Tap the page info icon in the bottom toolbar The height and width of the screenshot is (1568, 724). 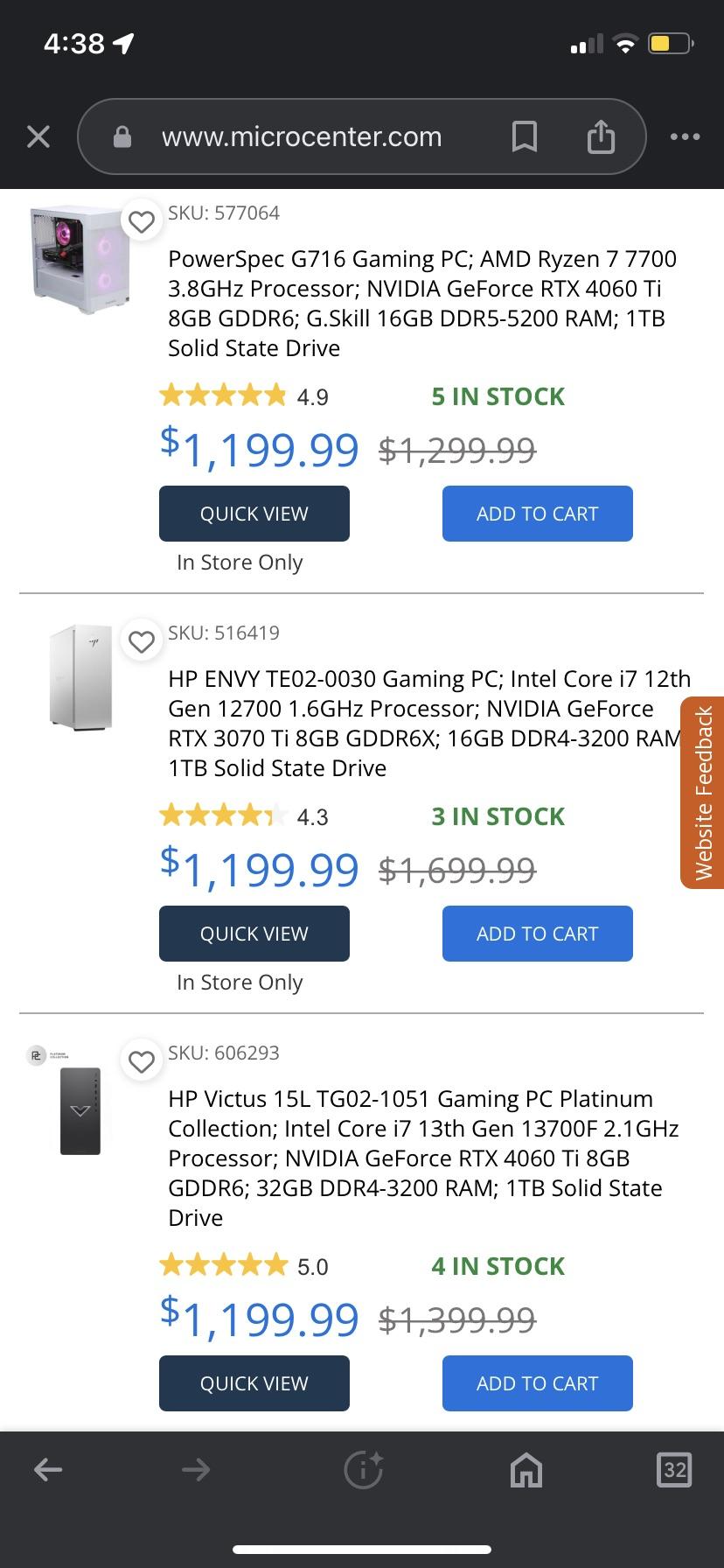(362, 1470)
